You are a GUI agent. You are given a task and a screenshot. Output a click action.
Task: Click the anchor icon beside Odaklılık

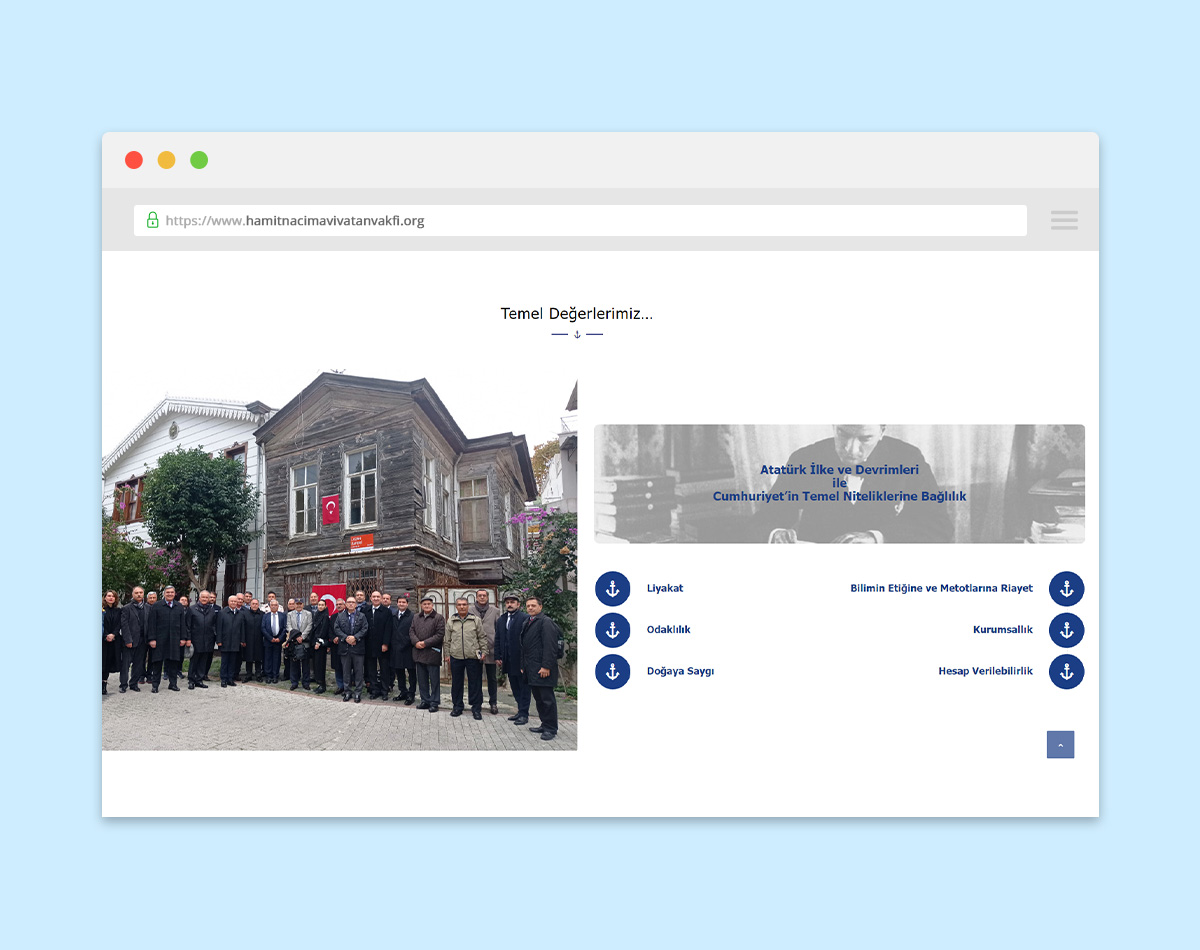click(613, 630)
